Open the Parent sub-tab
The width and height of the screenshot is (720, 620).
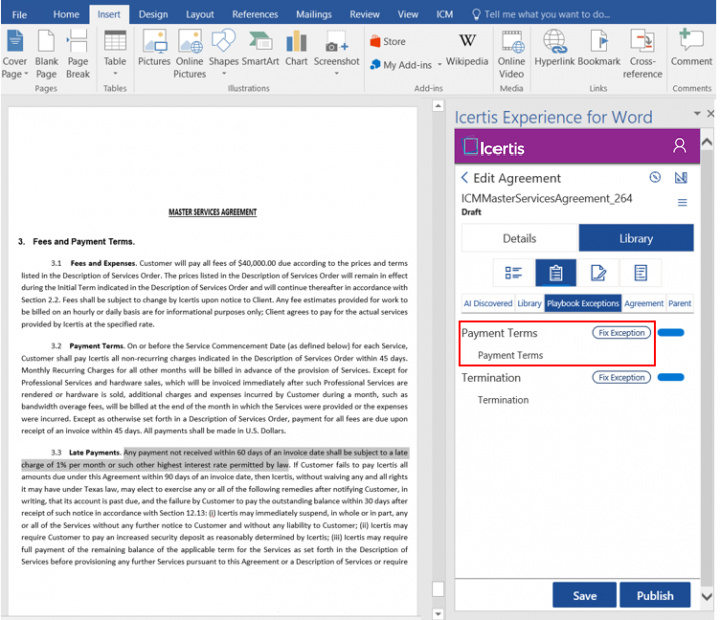tap(680, 304)
